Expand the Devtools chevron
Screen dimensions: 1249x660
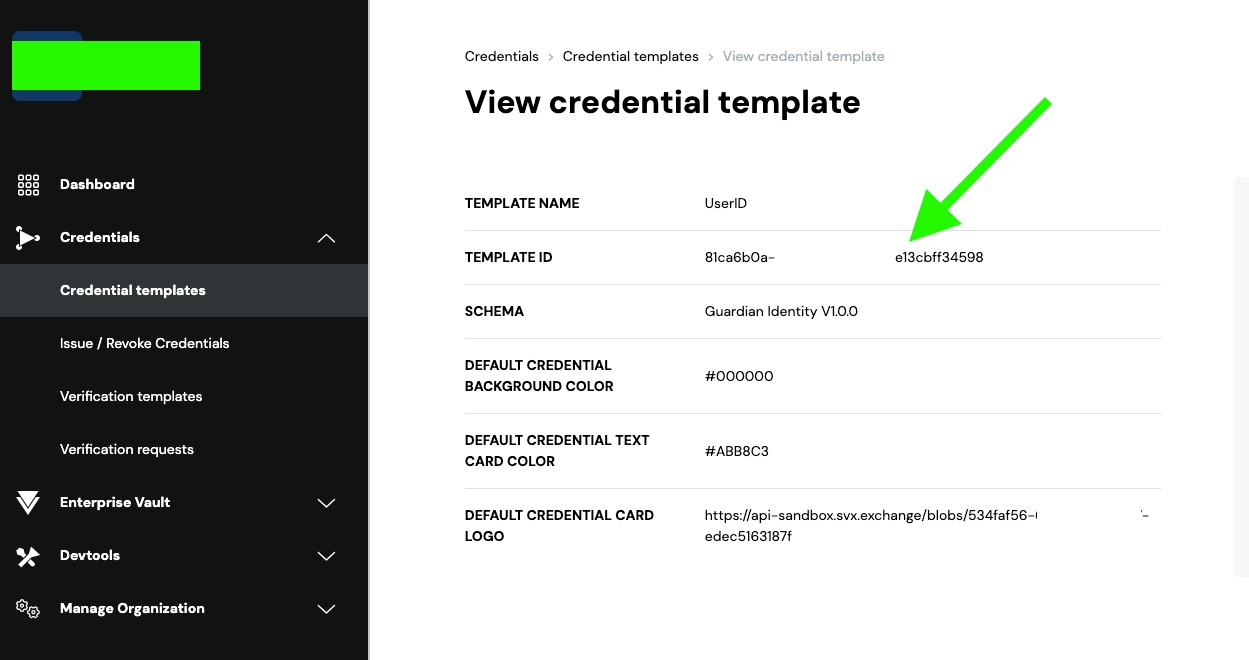(326, 556)
